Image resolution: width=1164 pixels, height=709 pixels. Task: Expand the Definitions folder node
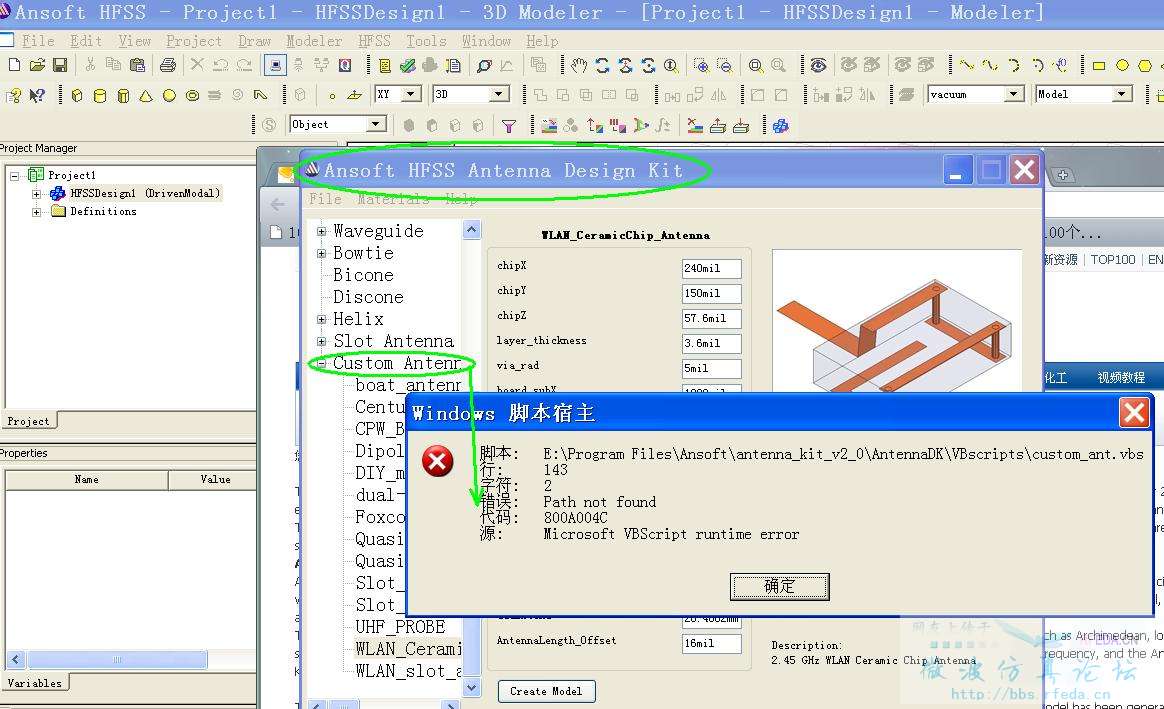tap(36, 212)
